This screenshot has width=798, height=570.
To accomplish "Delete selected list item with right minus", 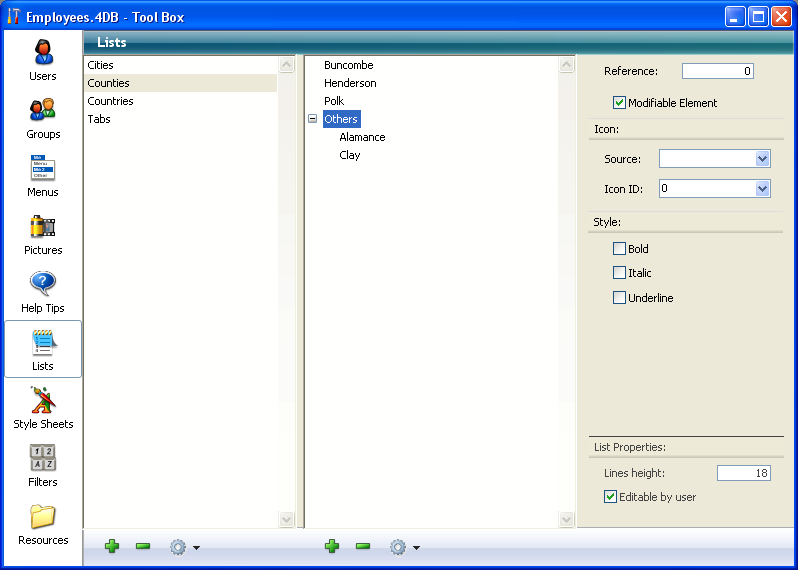I will [x=363, y=546].
